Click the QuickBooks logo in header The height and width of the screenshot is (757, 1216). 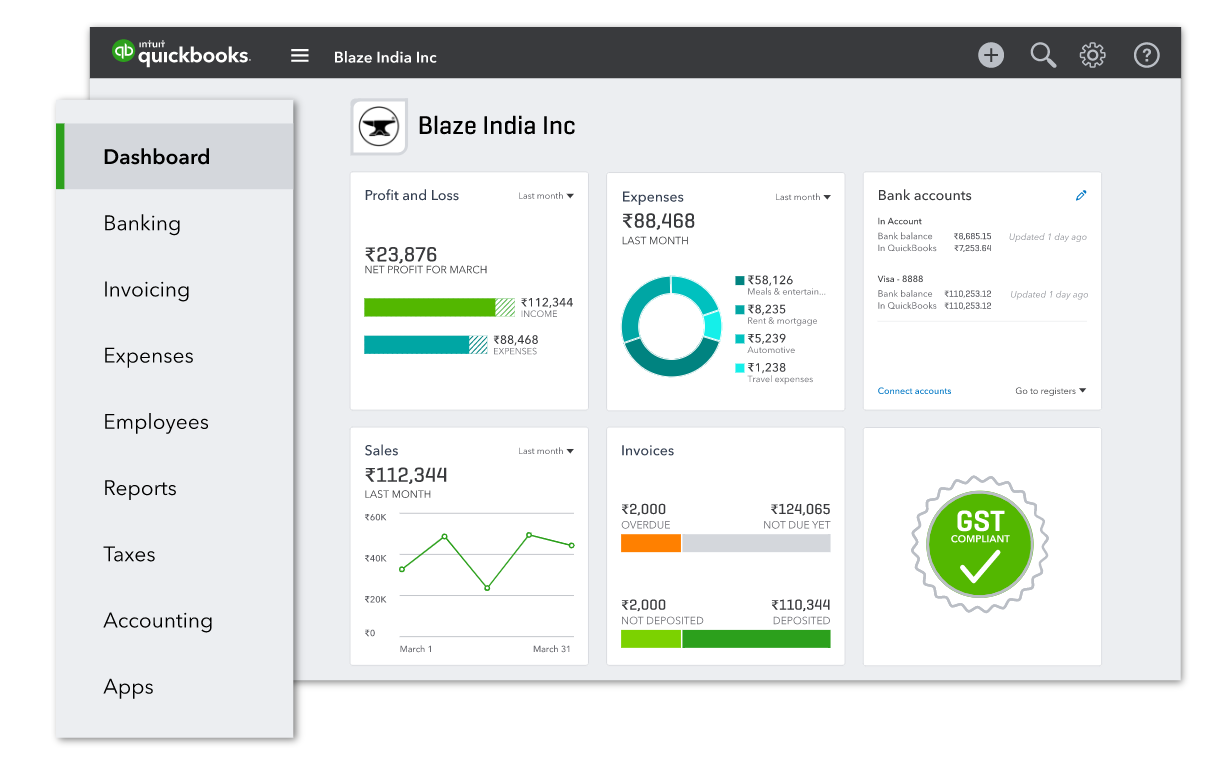(181, 53)
